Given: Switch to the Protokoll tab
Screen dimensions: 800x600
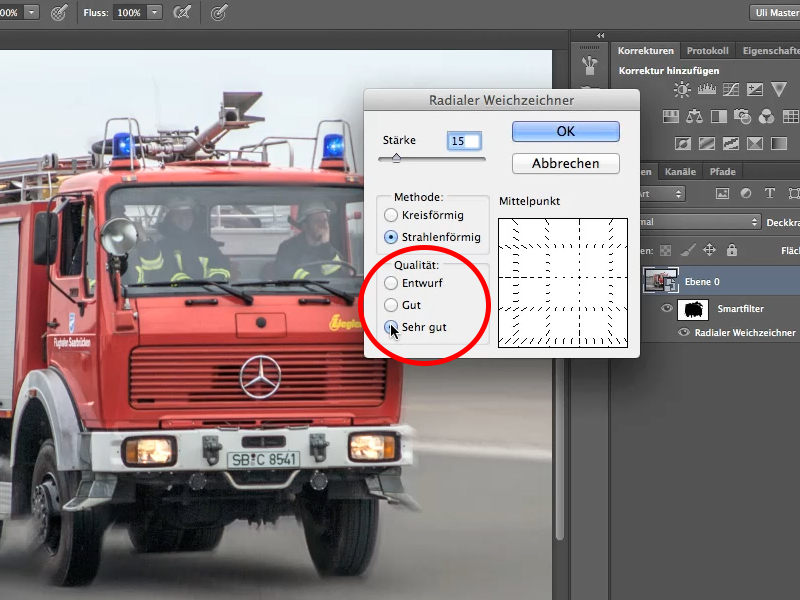Looking at the screenshot, I should point(707,51).
